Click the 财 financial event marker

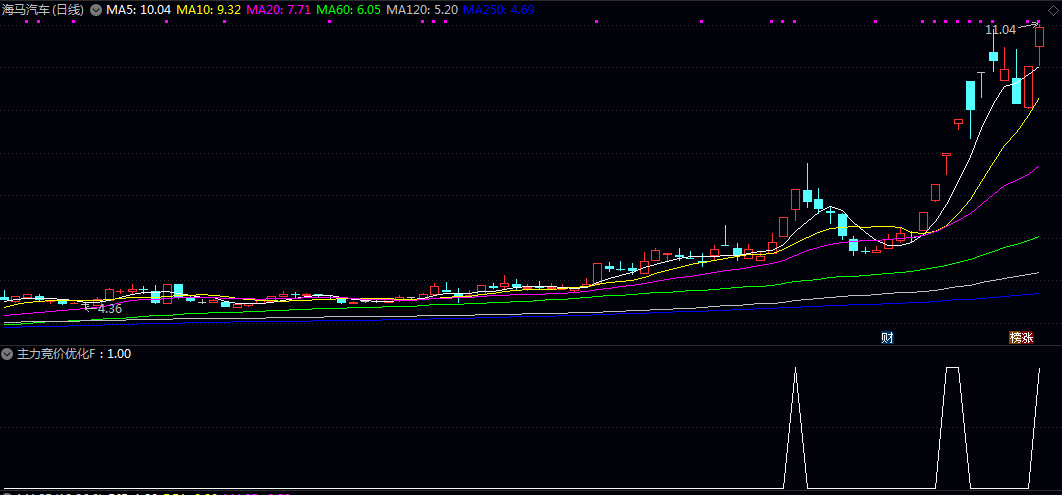coord(886,338)
